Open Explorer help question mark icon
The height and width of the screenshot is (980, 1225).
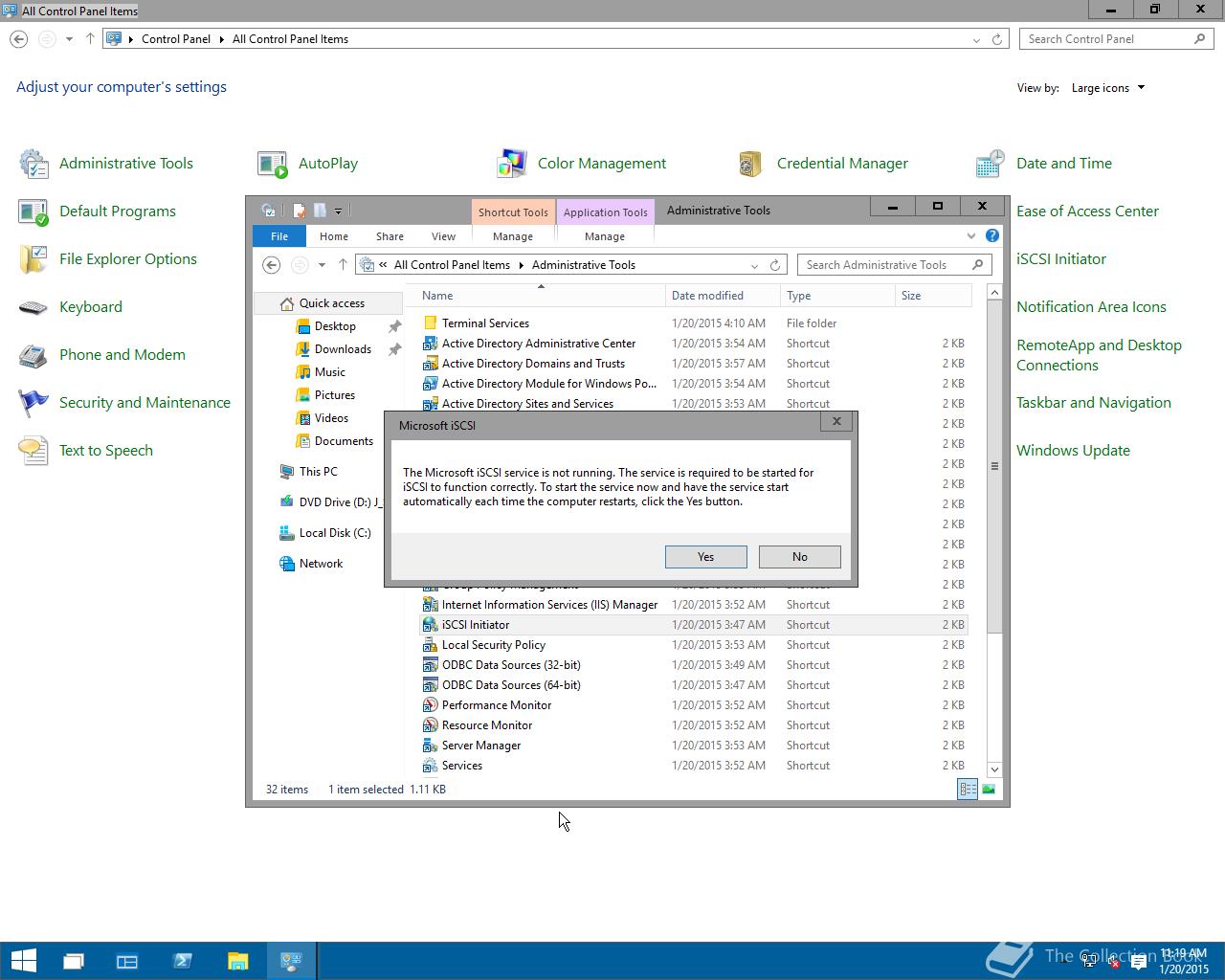(x=992, y=235)
